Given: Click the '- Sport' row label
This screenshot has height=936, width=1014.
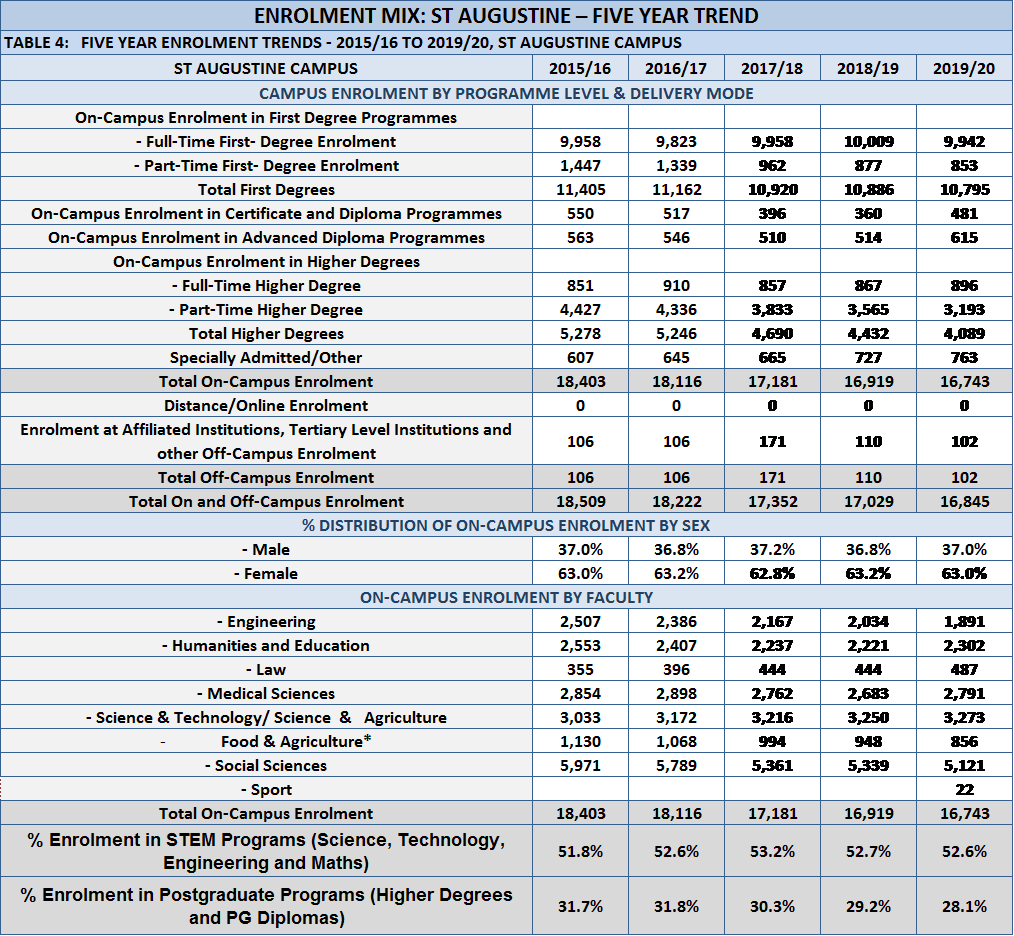Looking at the screenshot, I should click(x=266, y=789).
